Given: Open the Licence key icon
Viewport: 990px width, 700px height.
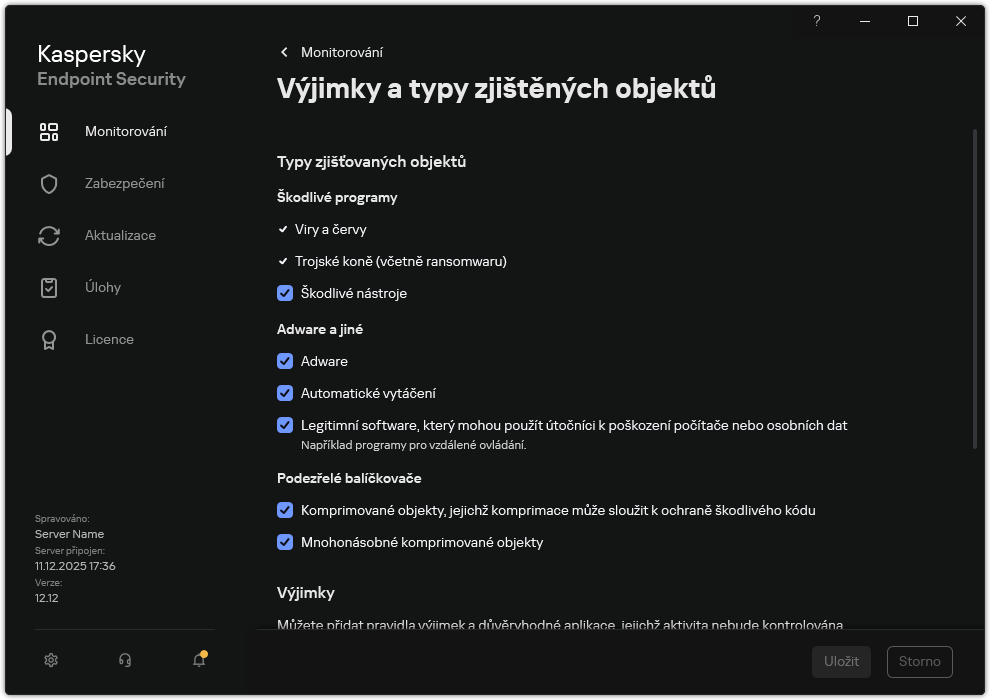Looking at the screenshot, I should [x=49, y=339].
